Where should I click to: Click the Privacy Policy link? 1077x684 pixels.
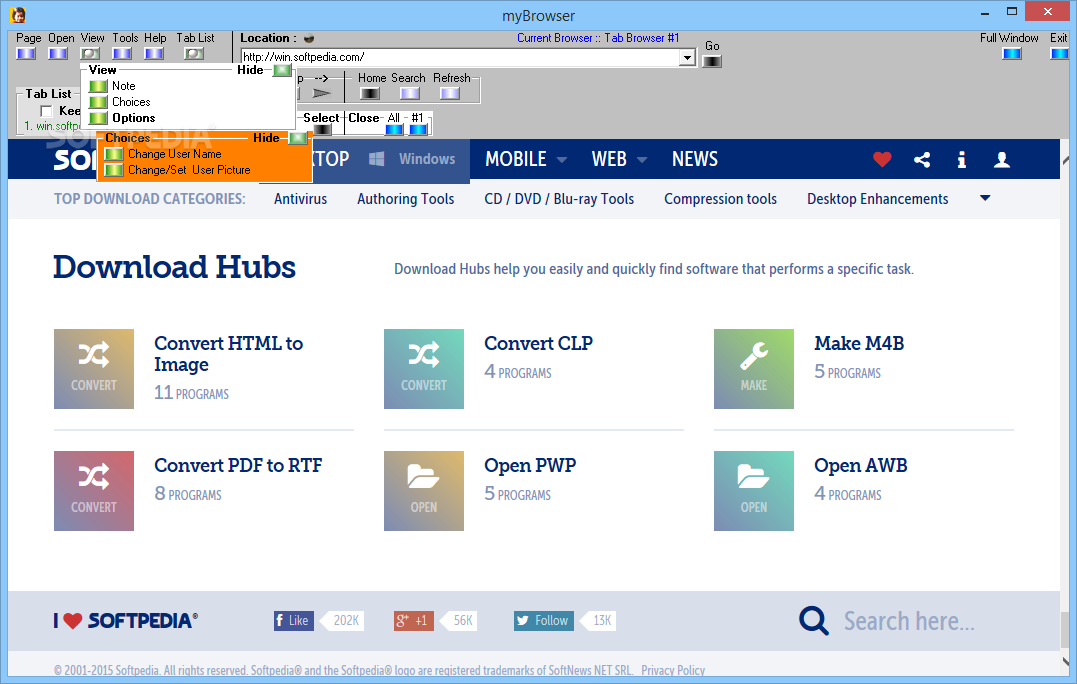pyautogui.click(x=673, y=670)
